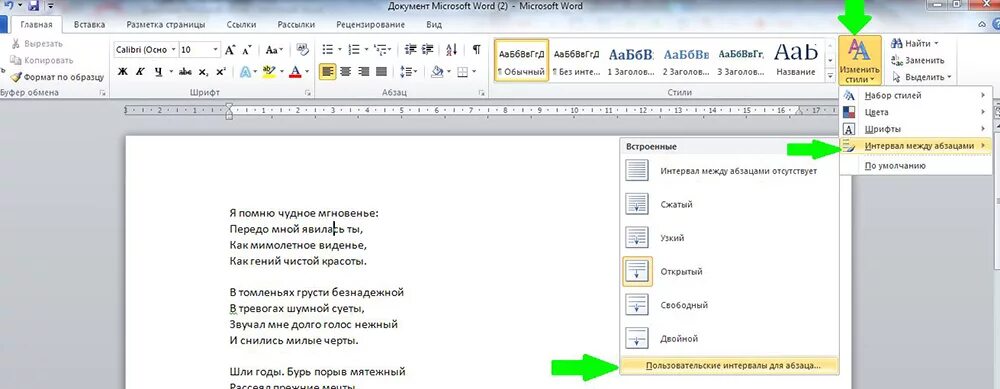Screen dimensions: 1000x389
Task: Open the font size dropdown (10)
Action: [216, 50]
